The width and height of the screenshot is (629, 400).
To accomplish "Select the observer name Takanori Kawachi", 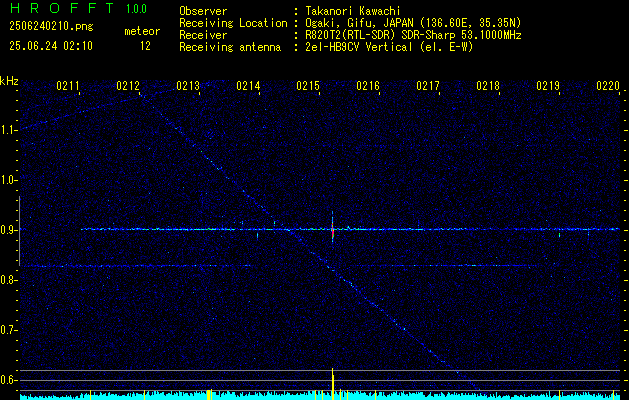I will [352, 11].
